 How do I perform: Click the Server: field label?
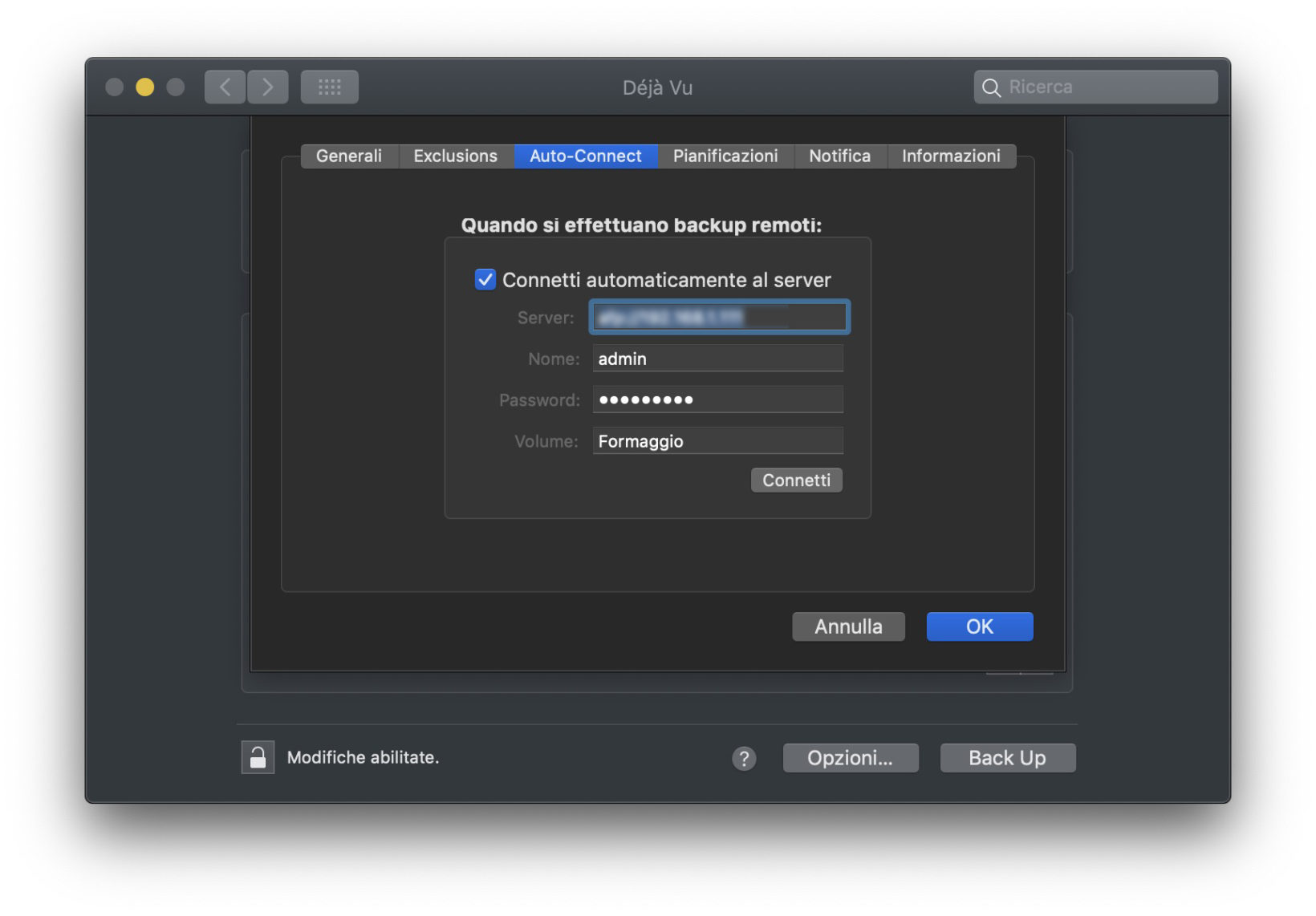tap(546, 318)
